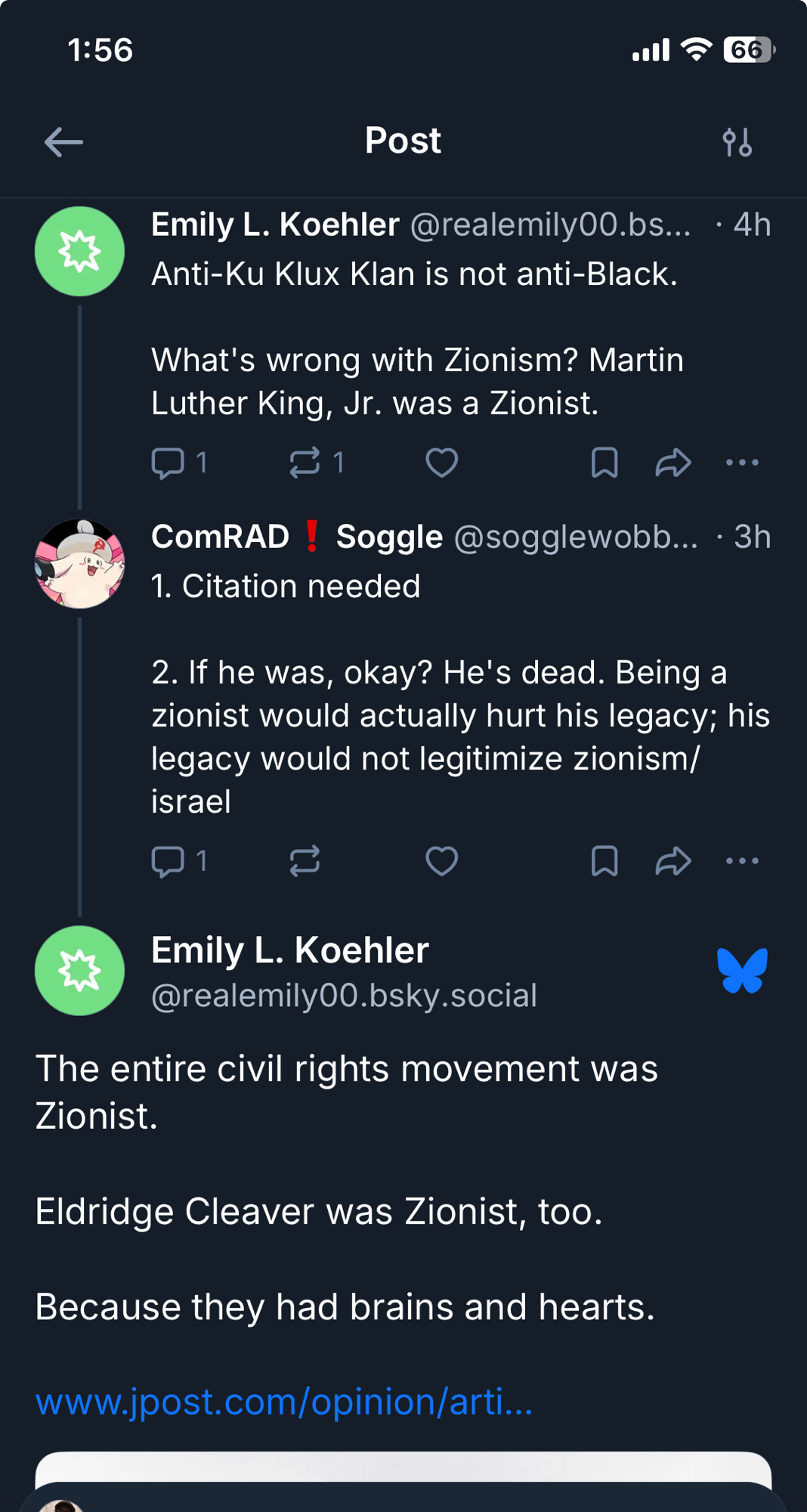Bookmark Emily's first post in thread
The width and height of the screenshot is (807, 1512).
(x=604, y=463)
